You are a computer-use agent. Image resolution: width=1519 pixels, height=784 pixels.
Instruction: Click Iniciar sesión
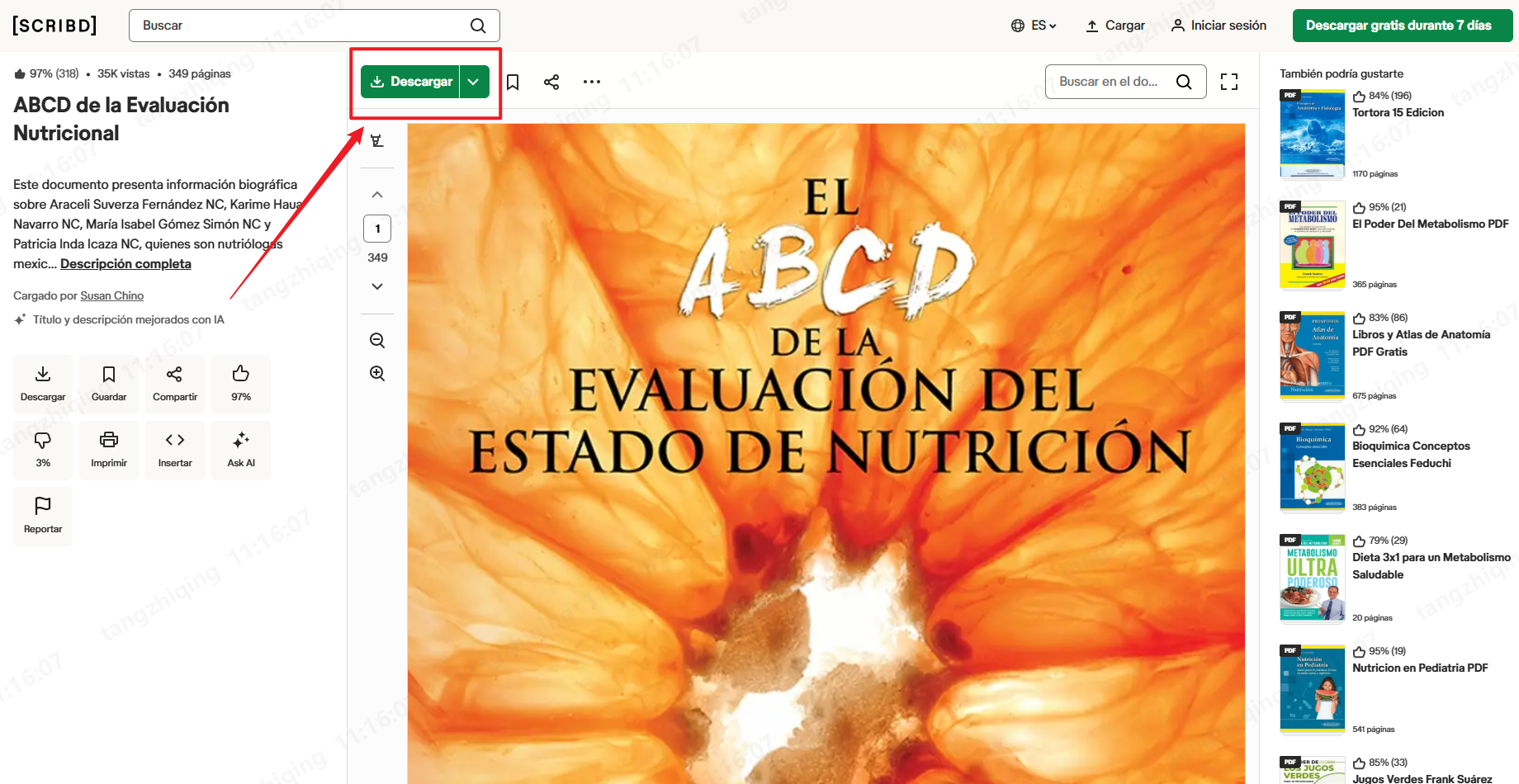[1219, 26]
